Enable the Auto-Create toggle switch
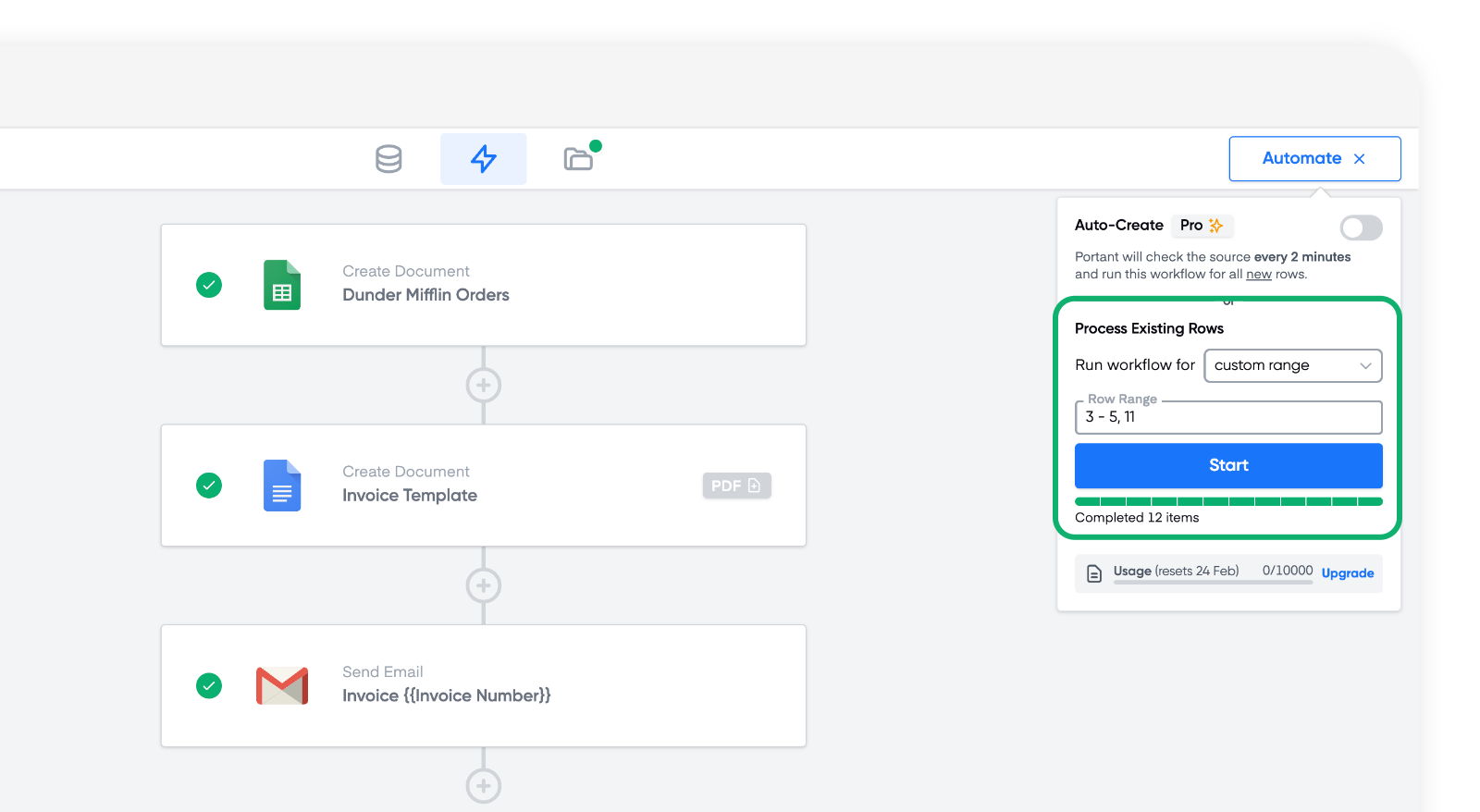Image resolution: width=1480 pixels, height=812 pixels. (x=1361, y=228)
